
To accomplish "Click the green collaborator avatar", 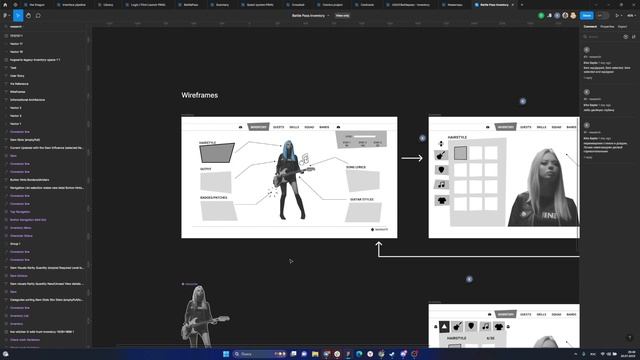I will (541, 16).
